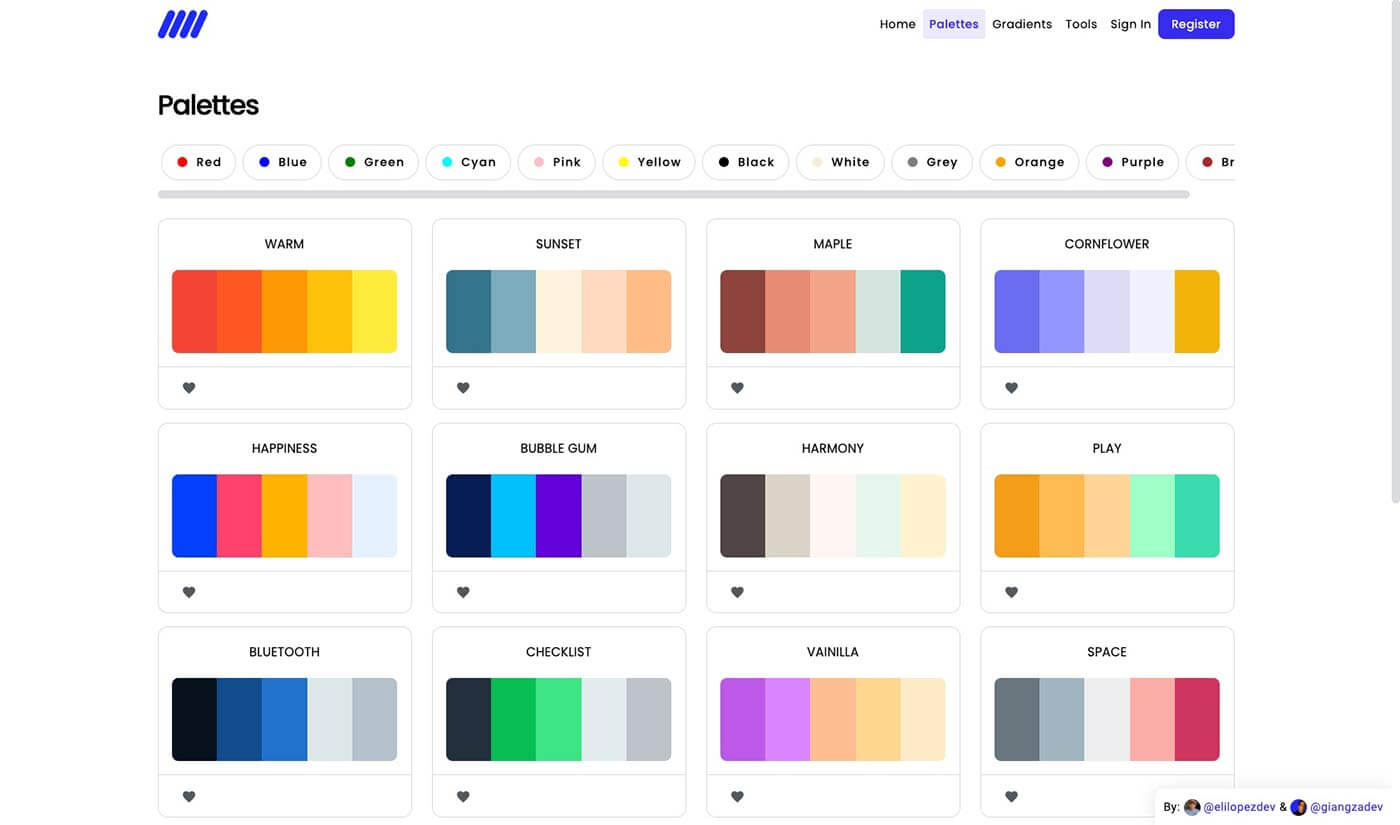Pick the purple swatch in BUBBLE GUM

coord(558,516)
